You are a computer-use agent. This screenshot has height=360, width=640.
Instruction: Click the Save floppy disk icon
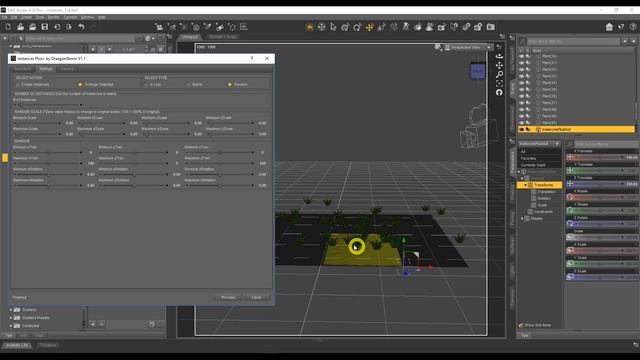click(44, 27)
